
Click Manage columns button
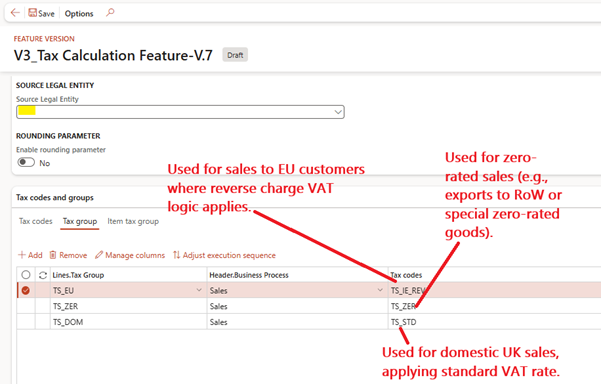pyautogui.click(x=130, y=255)
